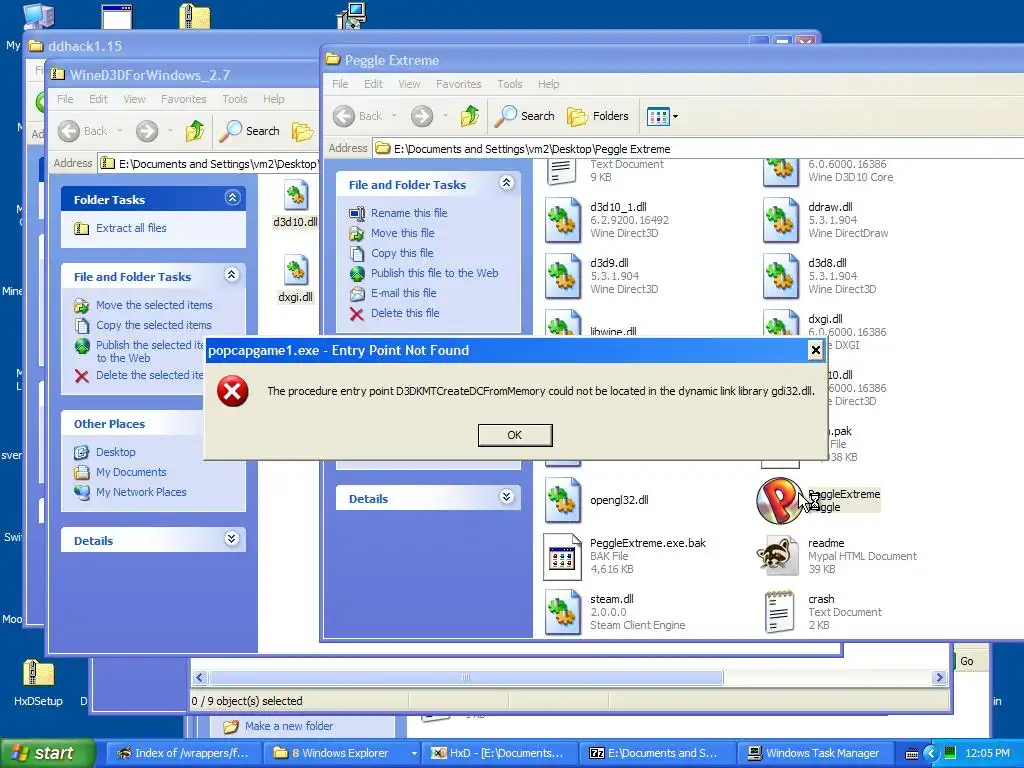The width and height of the screenshot is (1024, 768).
Task: Open My Network Places from Other Places
Action: click(141, 492)
